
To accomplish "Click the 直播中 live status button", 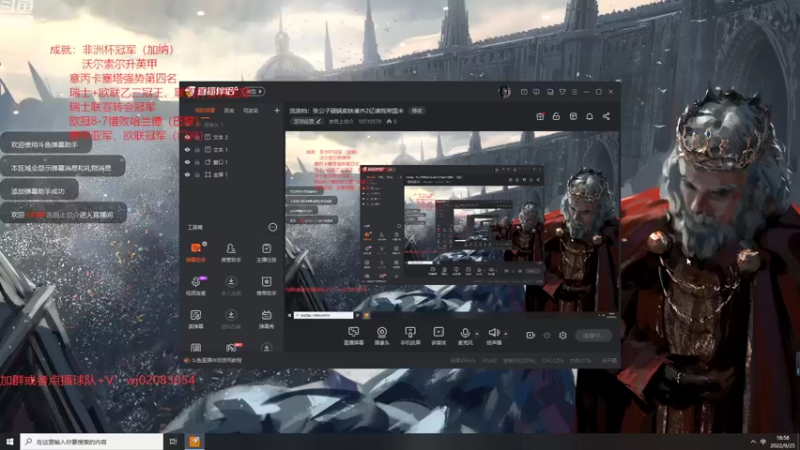I will pos(593,335).
